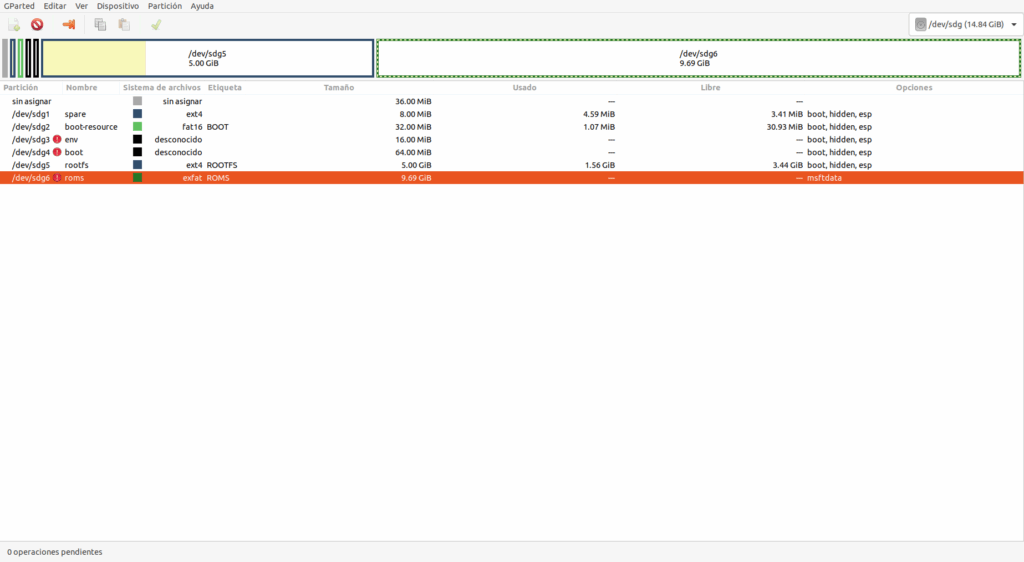Open the Editar menu
Viewport: 1024px width, 562px height.
point(55,6)
